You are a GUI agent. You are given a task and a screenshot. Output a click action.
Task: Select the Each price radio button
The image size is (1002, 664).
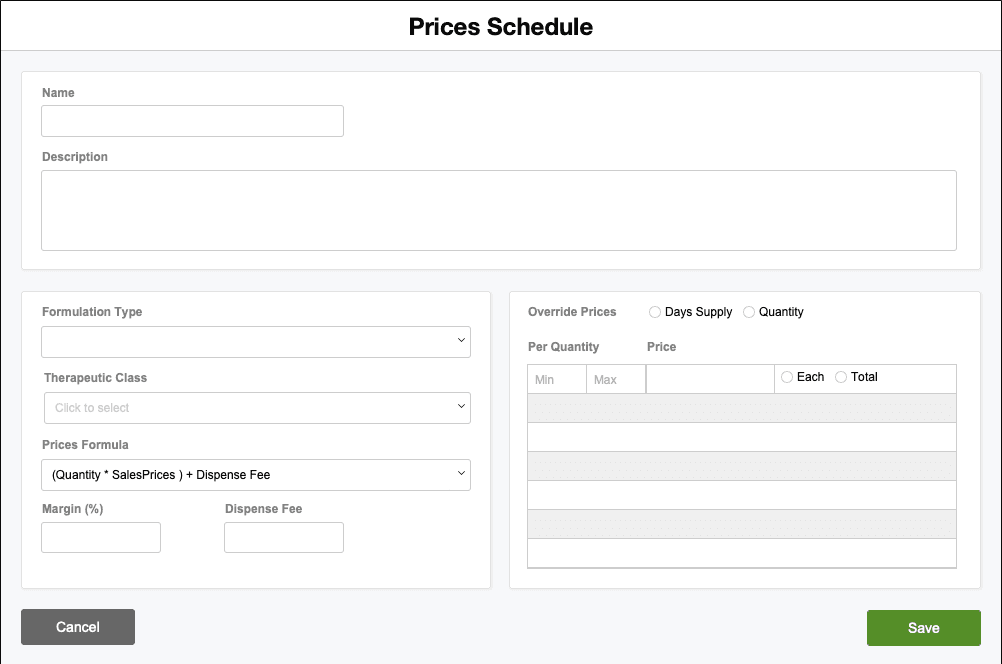pos(787,377)
